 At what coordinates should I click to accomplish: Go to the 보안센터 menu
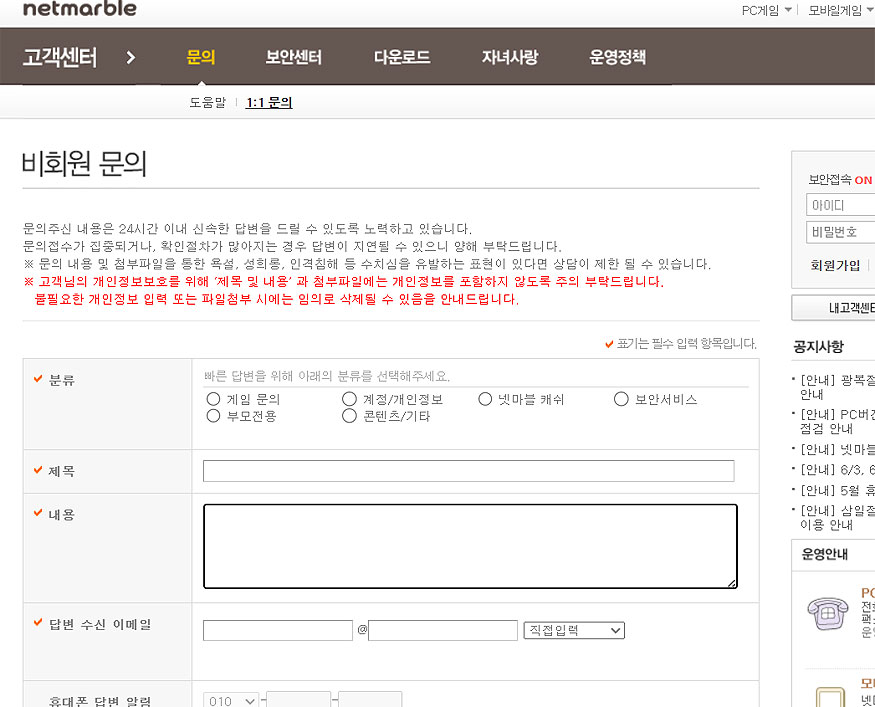coord(293,58)
